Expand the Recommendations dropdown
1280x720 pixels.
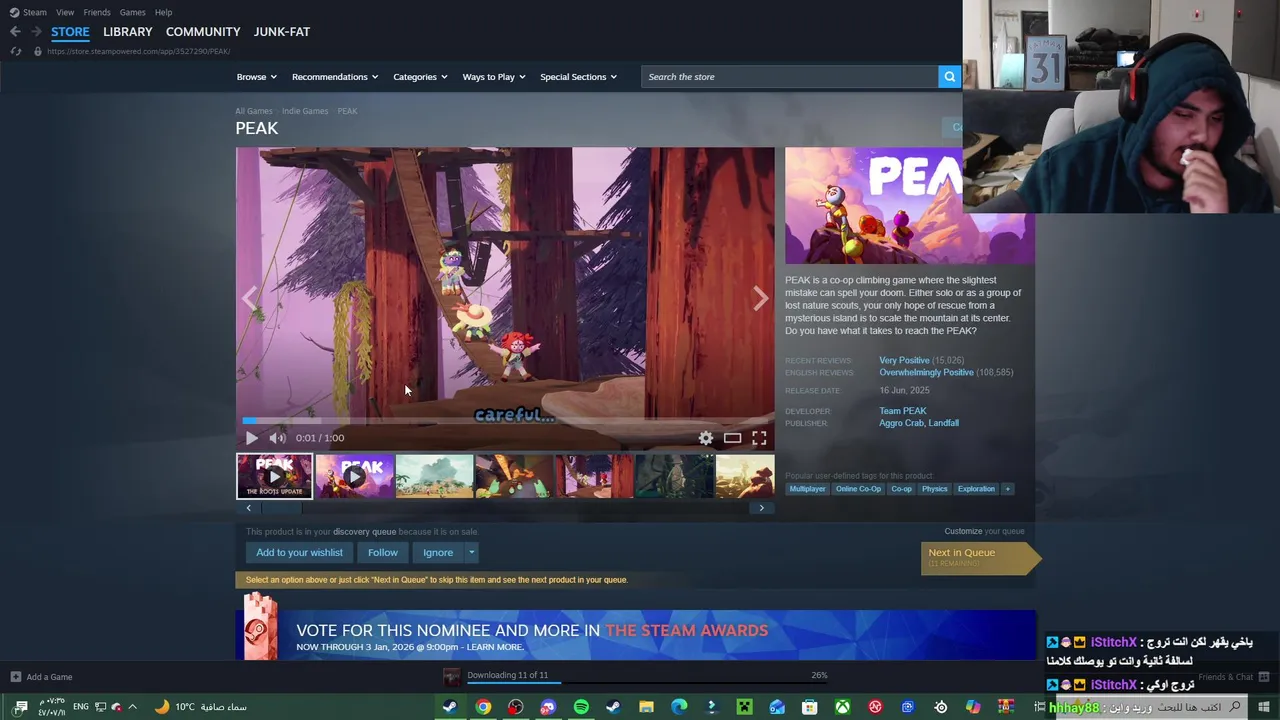point(335,77)
